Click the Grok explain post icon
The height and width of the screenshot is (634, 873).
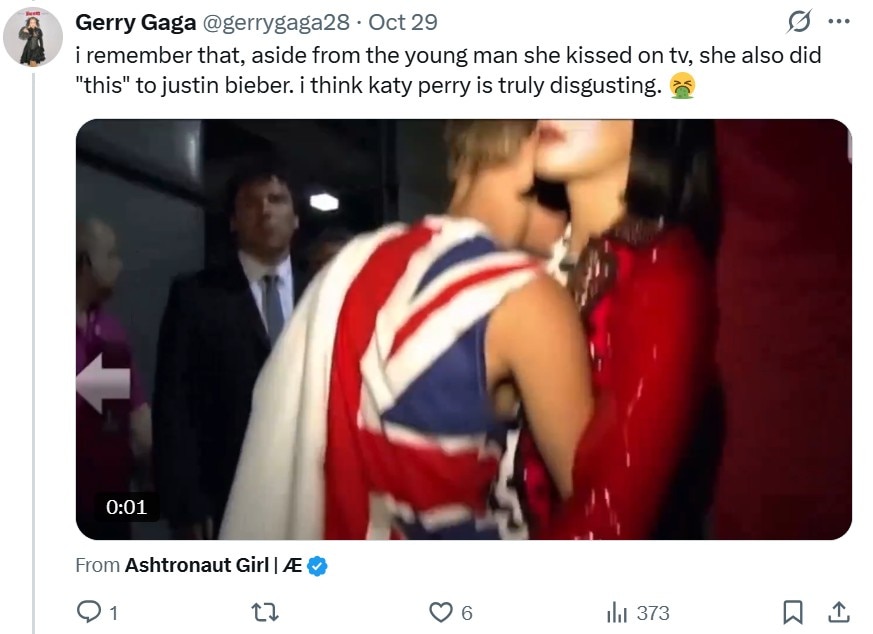click(799, 22)
